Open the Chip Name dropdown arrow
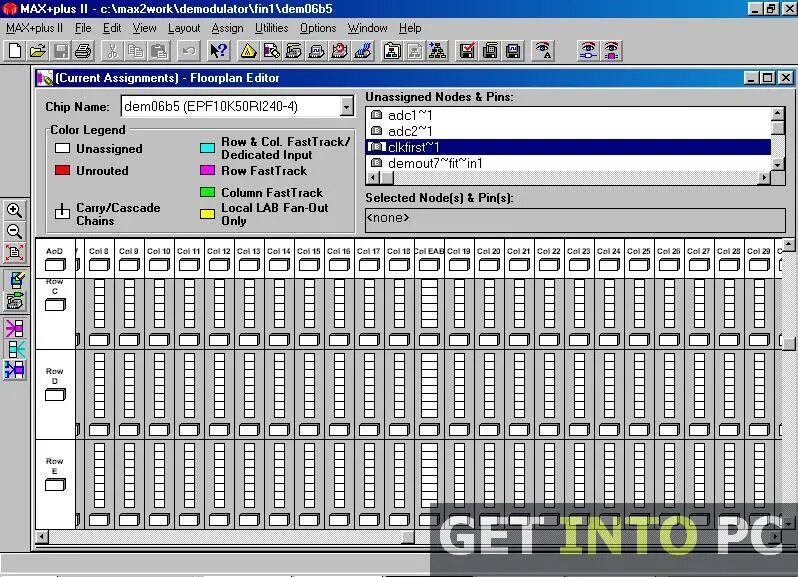This screenshot has width=798, height=577. (x=347, y=107)
